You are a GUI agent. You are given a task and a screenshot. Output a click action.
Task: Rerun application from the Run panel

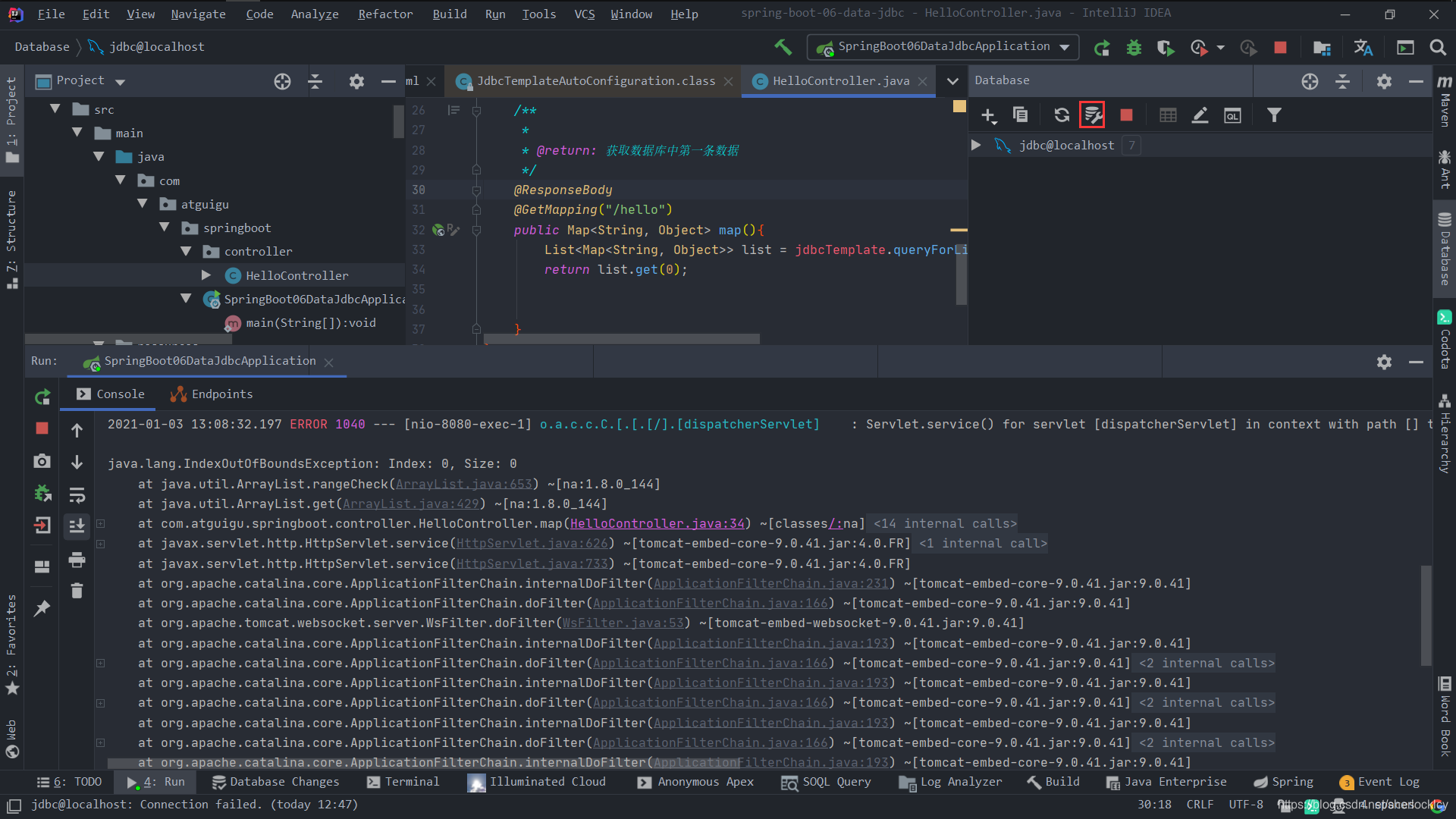42,397
